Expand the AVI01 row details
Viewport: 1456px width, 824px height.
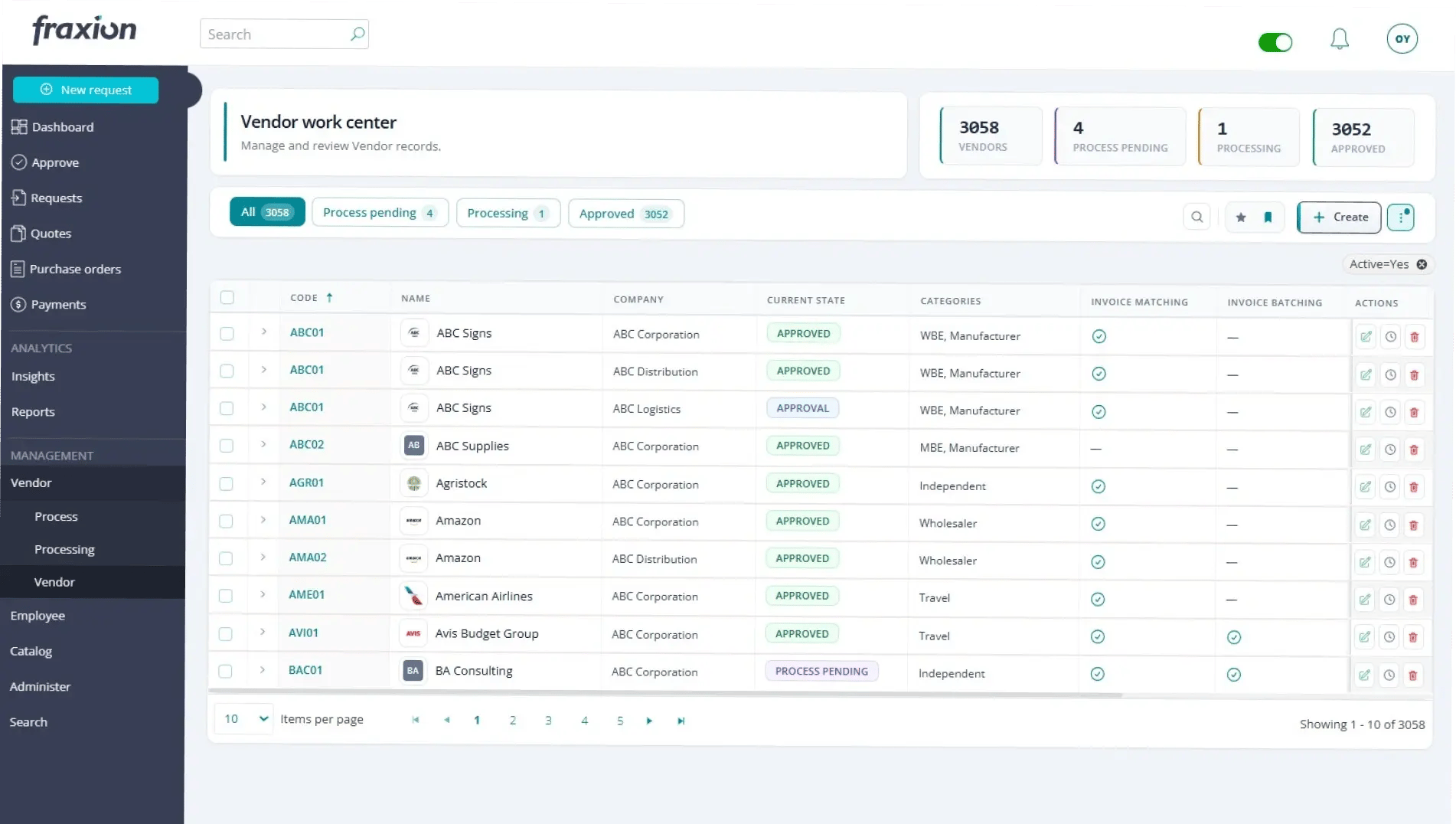(263, 632)
